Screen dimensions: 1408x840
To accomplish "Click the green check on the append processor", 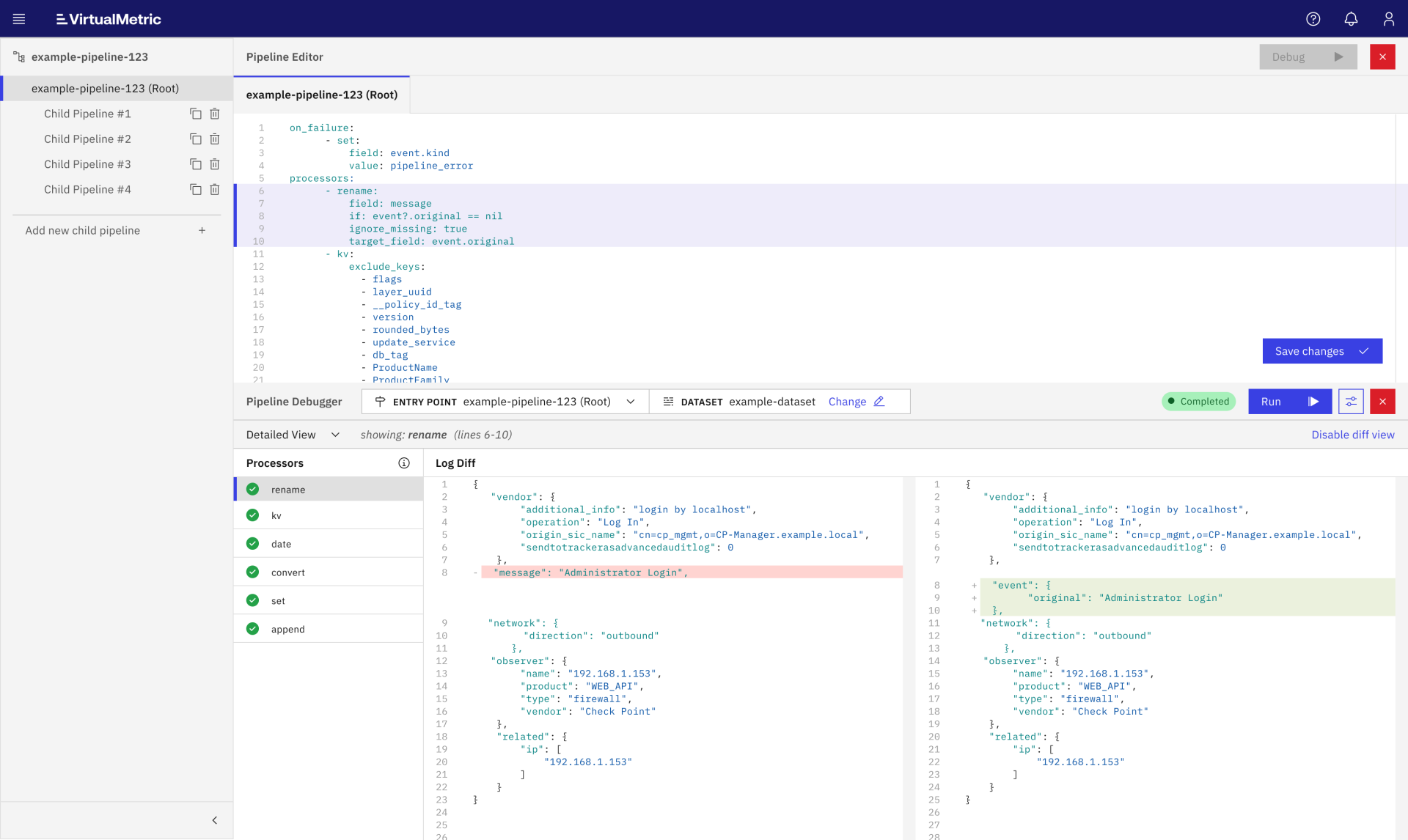I will [x=253, y=629].
